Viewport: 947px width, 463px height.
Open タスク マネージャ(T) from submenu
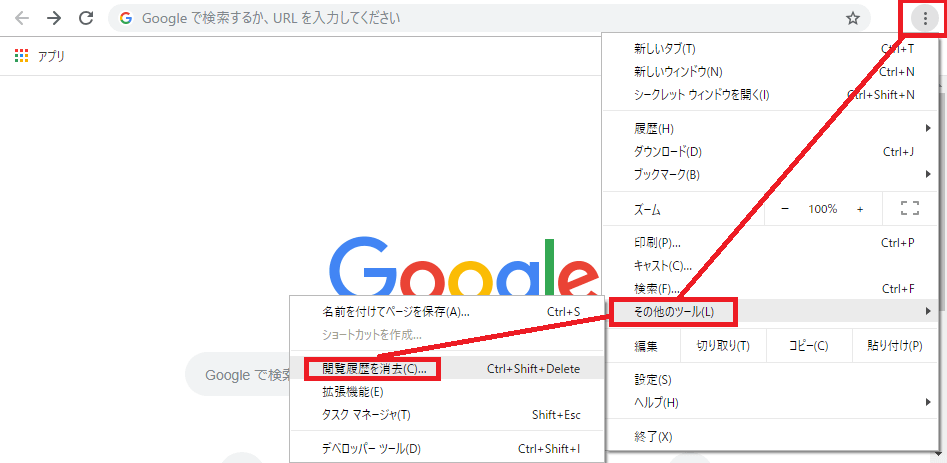pos(447,415)
